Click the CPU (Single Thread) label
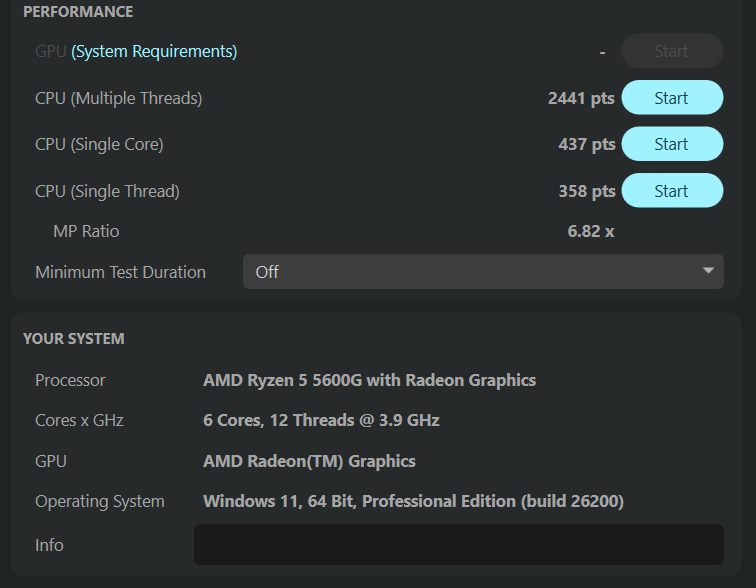Viewport: 756px width, 588px height. coord(108,191)
